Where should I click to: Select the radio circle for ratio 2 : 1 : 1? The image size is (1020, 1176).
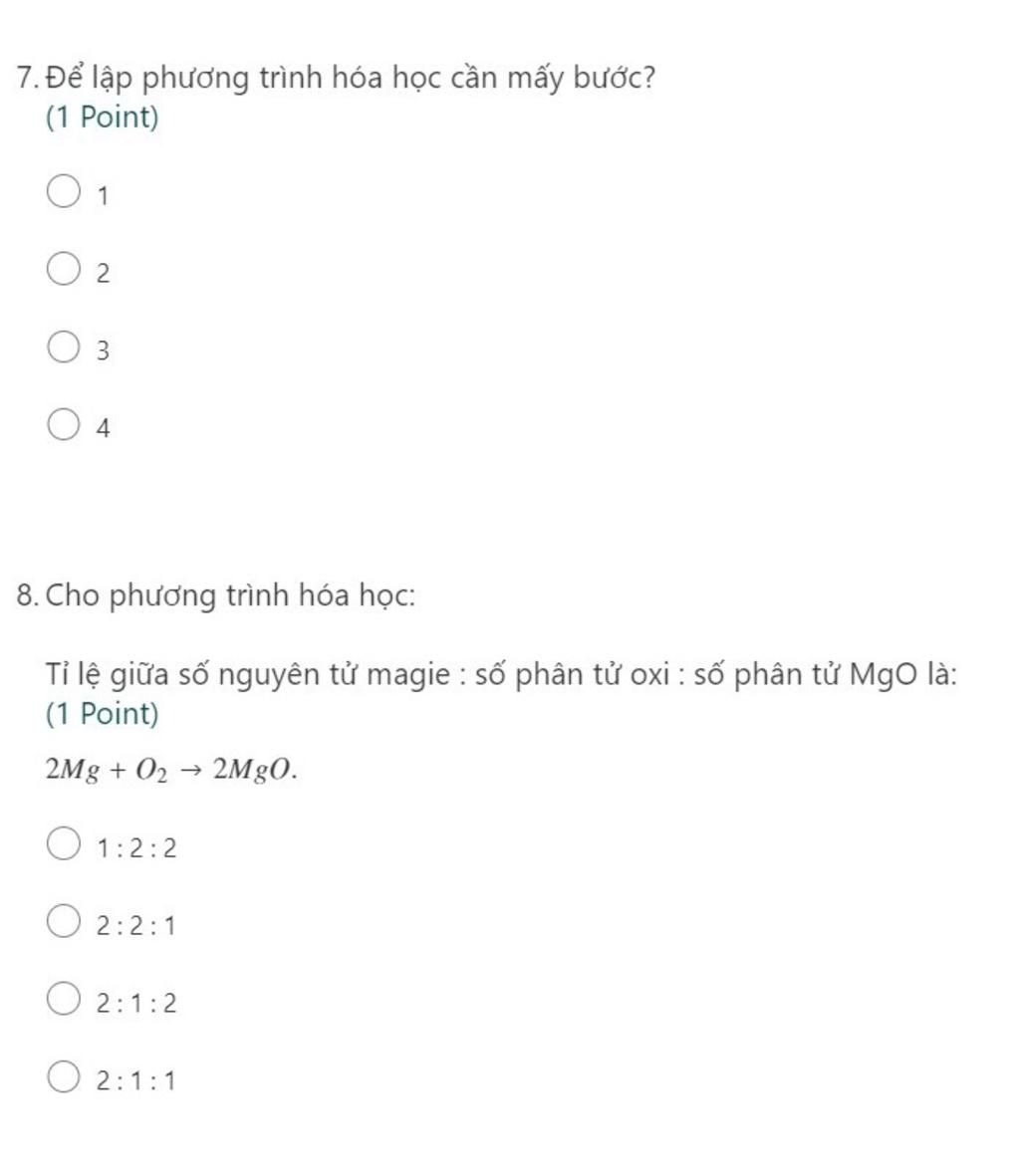click(x=63, y=1076)
